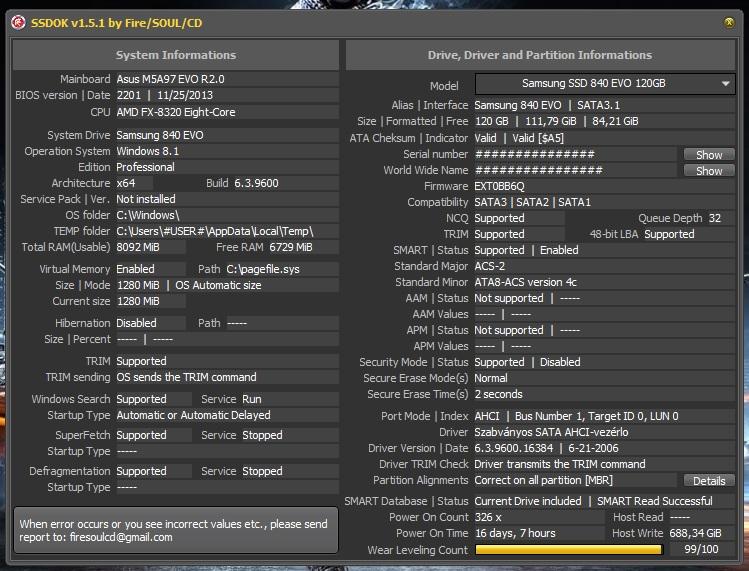This screenshot has height=571, width=749.
Task: Click Secure Erase Time value 2 seconds
Action: pos(499,394)
